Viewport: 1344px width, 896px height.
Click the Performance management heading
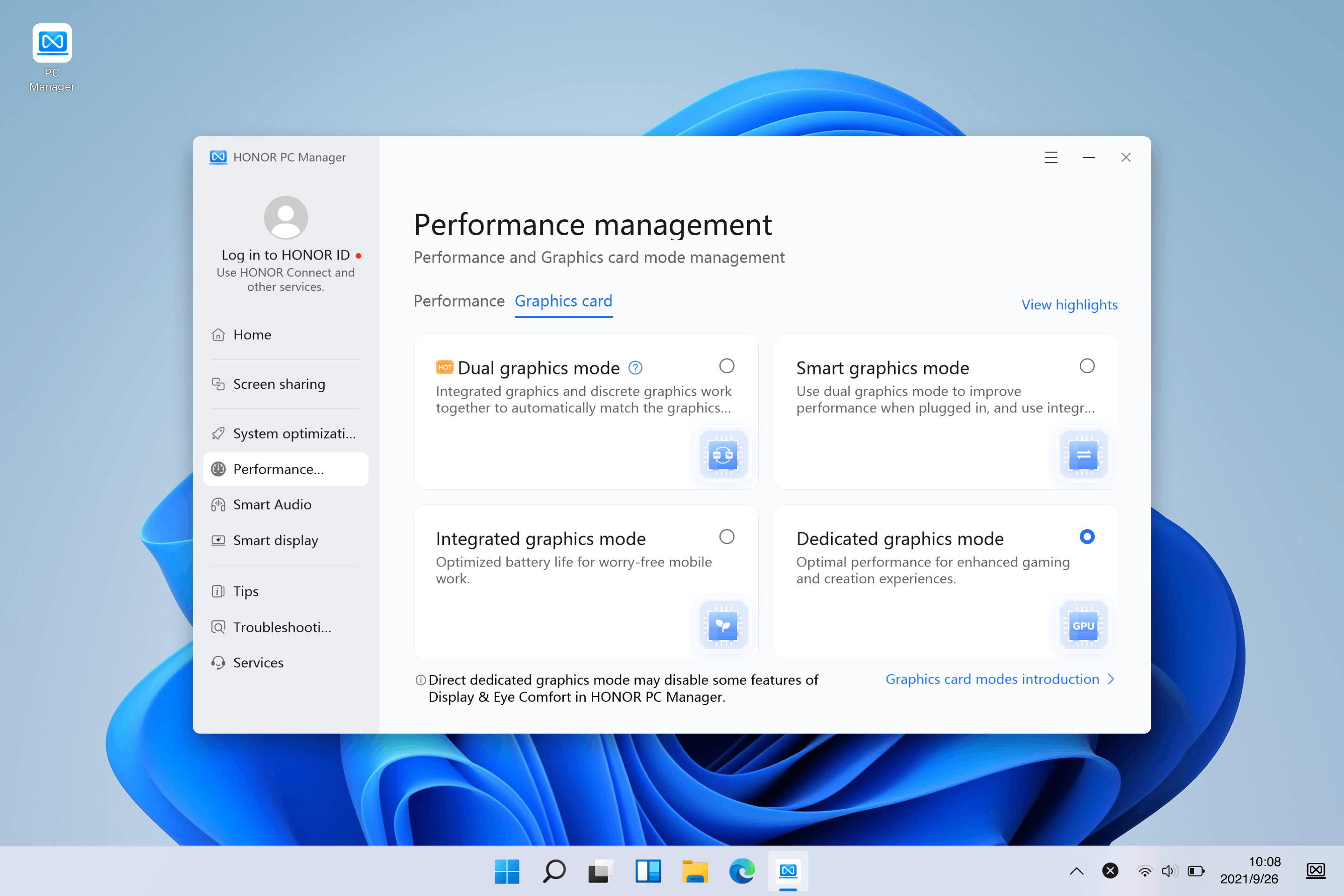(593, 224)
